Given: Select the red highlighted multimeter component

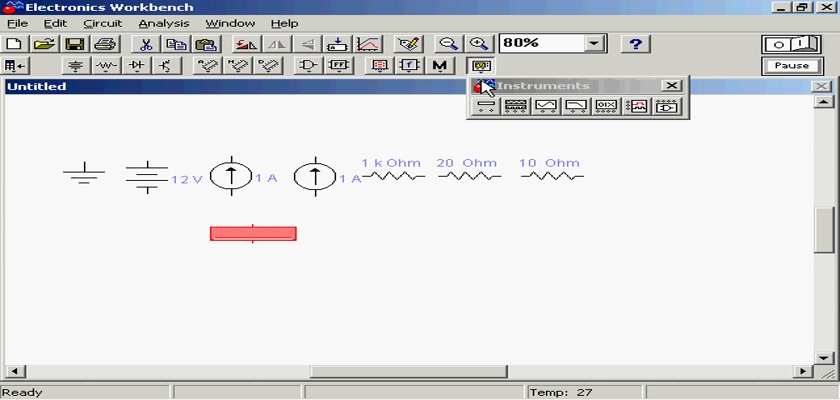Looking at the screenshot, I should [253, 234].
